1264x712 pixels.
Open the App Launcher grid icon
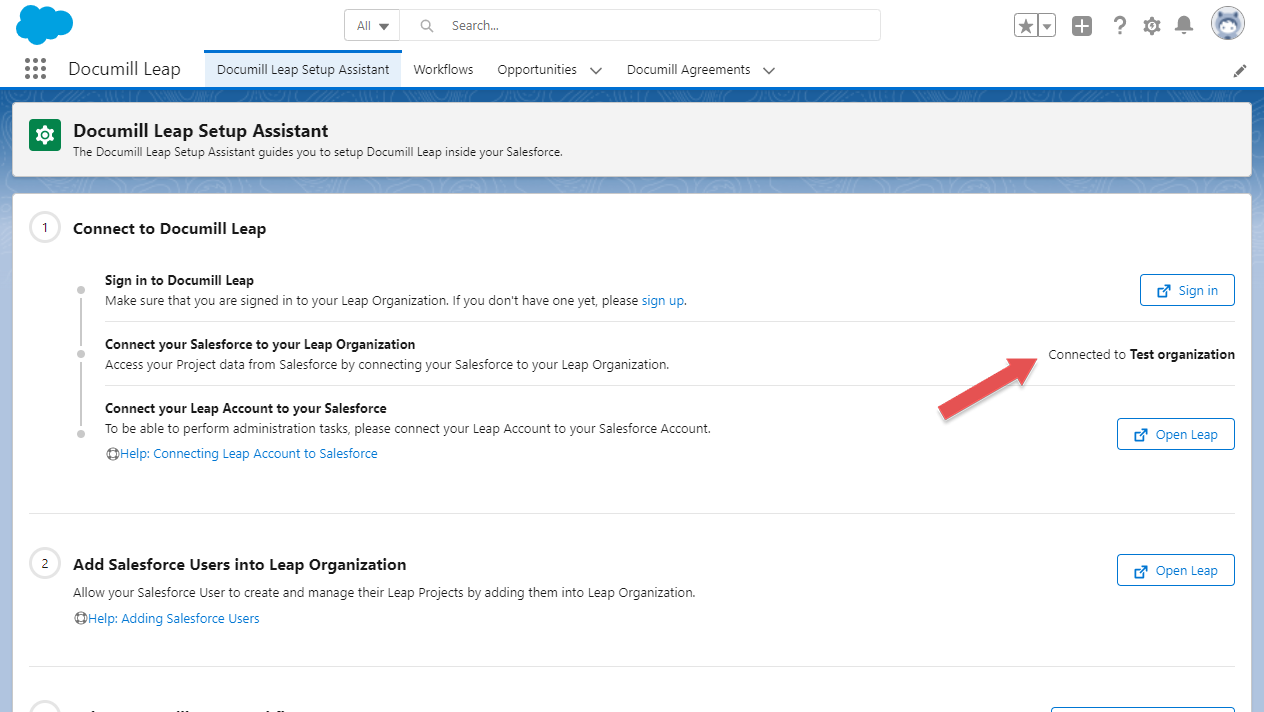[x=35, y=69]
